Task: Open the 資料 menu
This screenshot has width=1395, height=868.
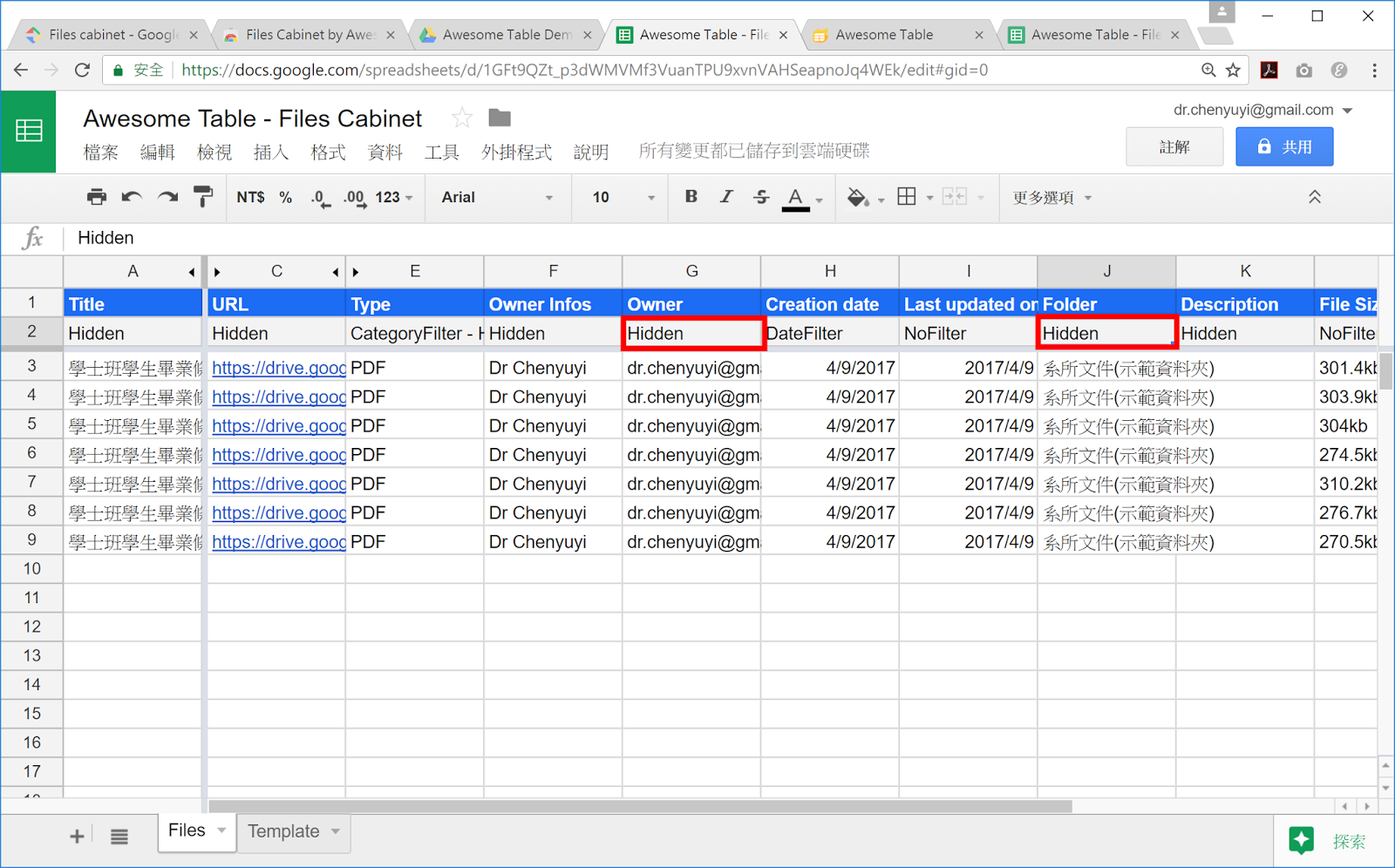Action: tap(385, 153)
